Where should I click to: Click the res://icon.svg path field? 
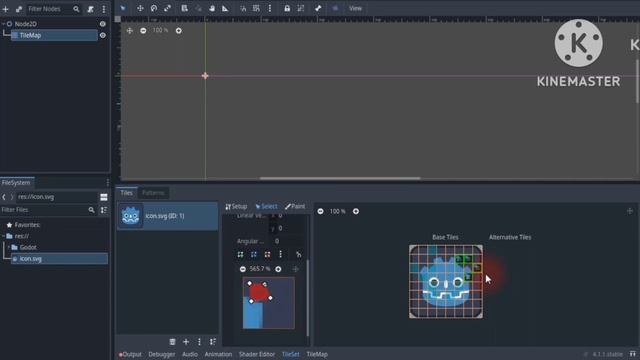point(57,197)
